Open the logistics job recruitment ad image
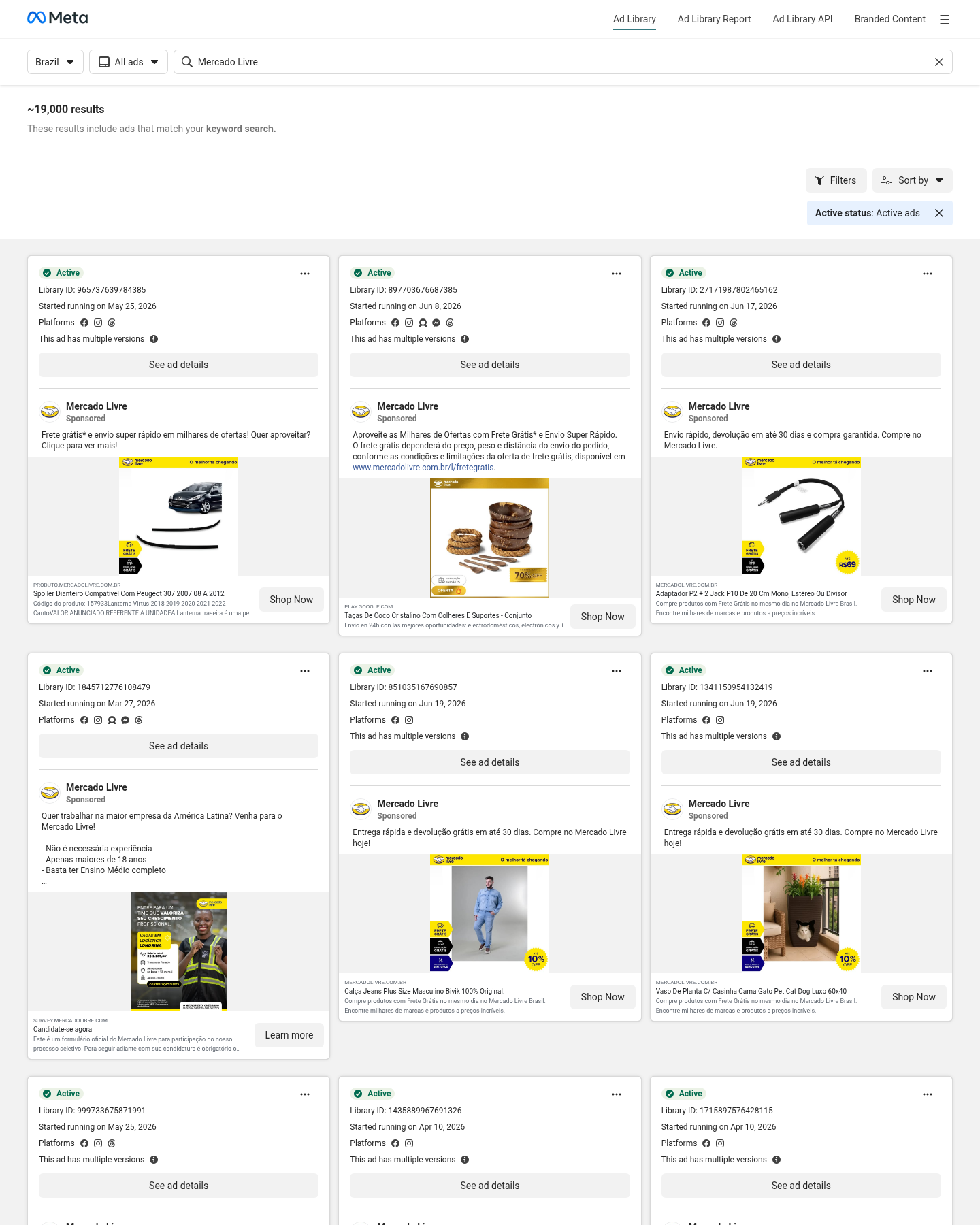This screenshot has width=980, height=1225. 178,951
